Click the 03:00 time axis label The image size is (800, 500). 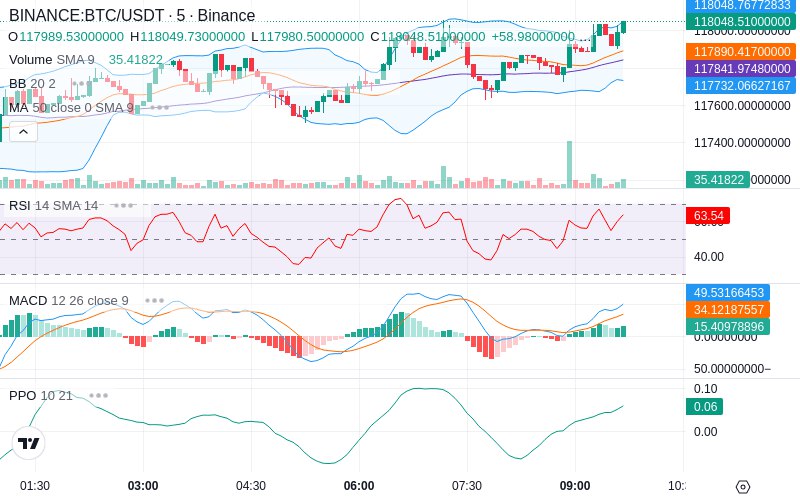[x=143, y=486]
